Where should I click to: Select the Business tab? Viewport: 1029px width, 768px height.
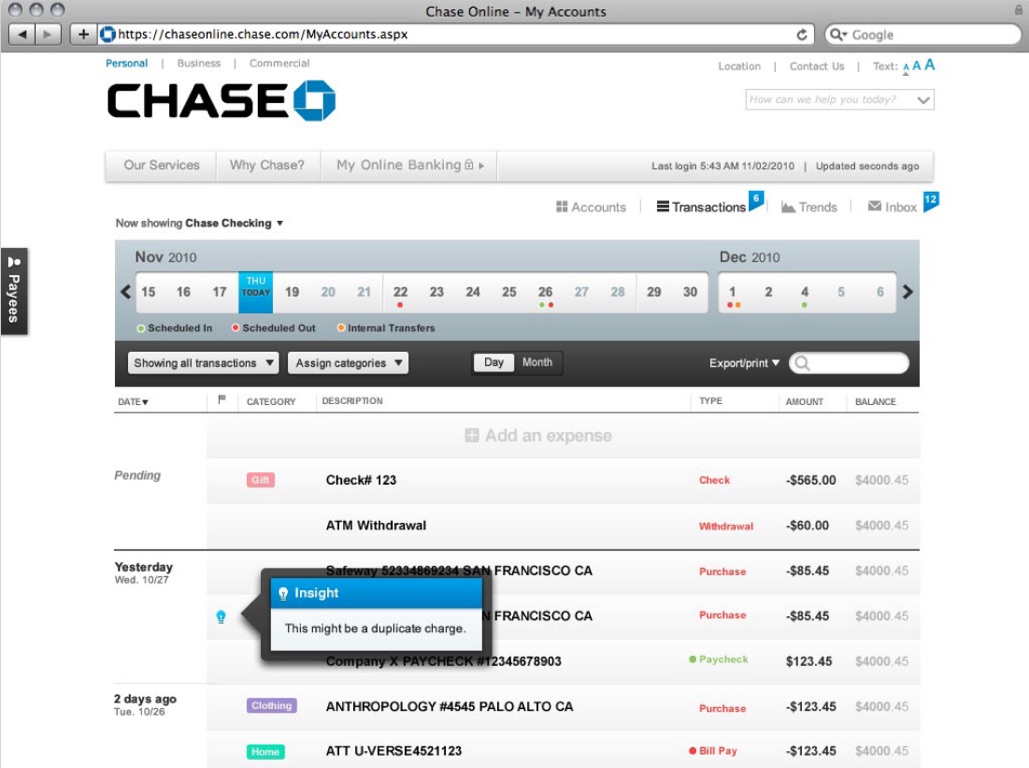click(199, 63)
